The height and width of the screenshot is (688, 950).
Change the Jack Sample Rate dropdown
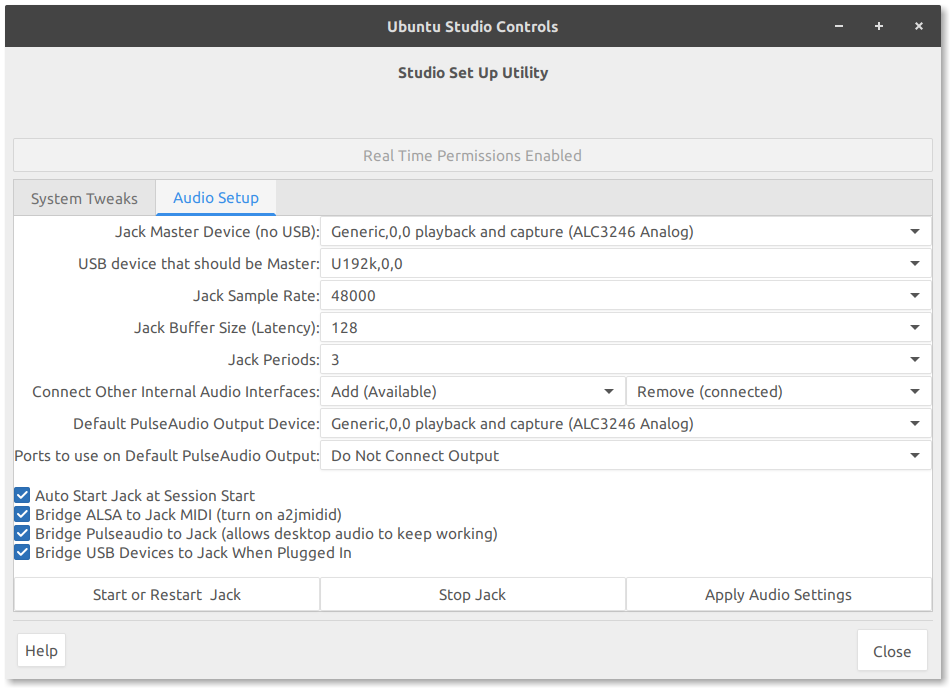(x=625, y=296)
